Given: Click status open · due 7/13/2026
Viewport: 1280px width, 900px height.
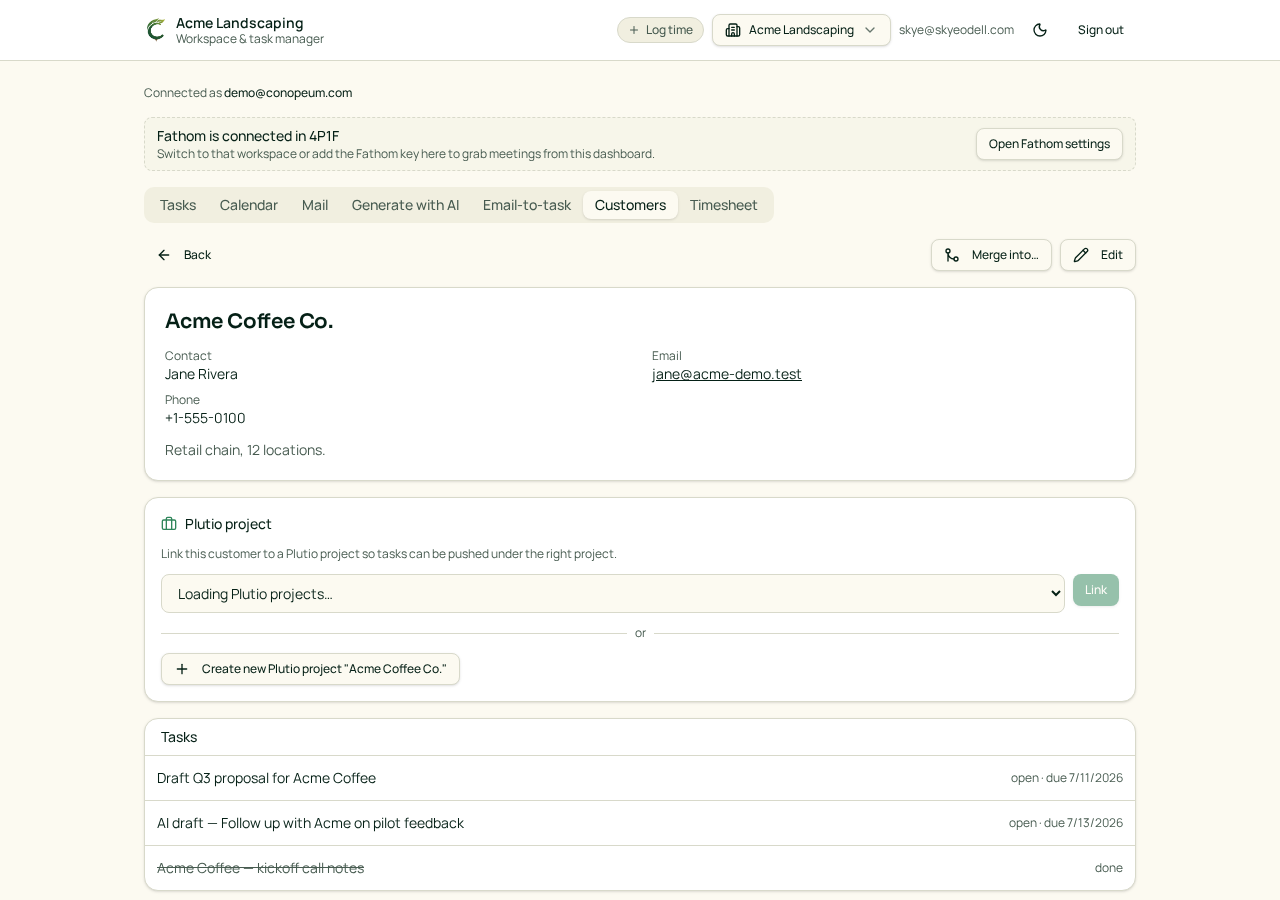Looking at the screenshot, I should point(1066,823).
